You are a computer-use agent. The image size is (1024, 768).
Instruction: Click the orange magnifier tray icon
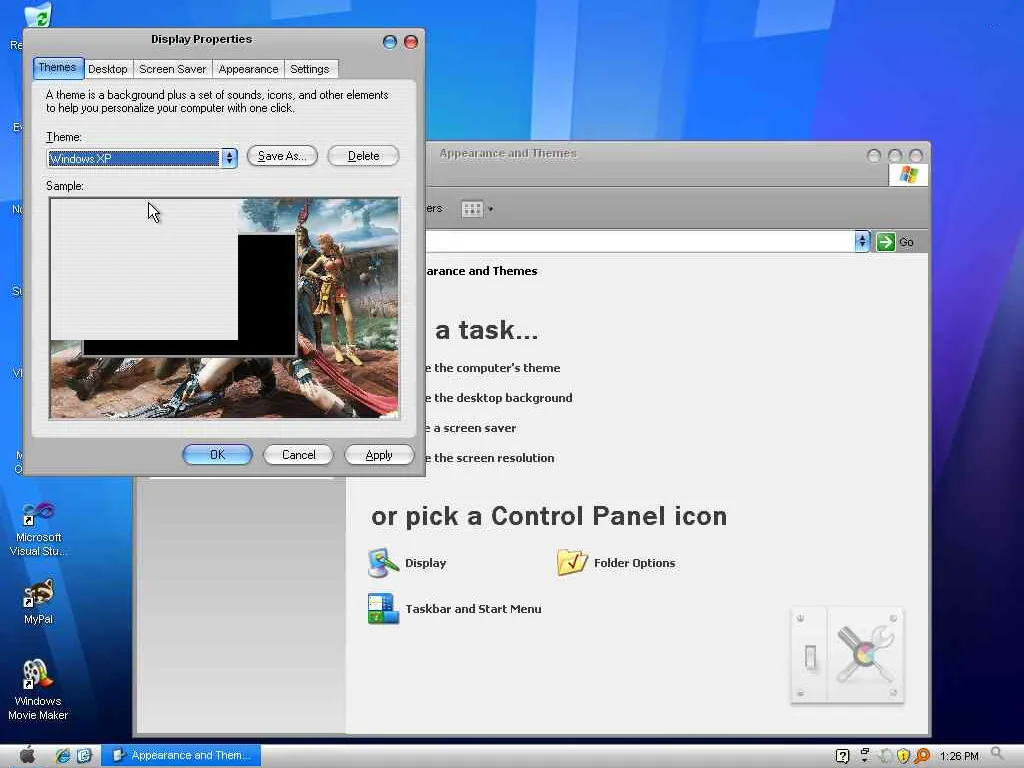coord(922,756)
